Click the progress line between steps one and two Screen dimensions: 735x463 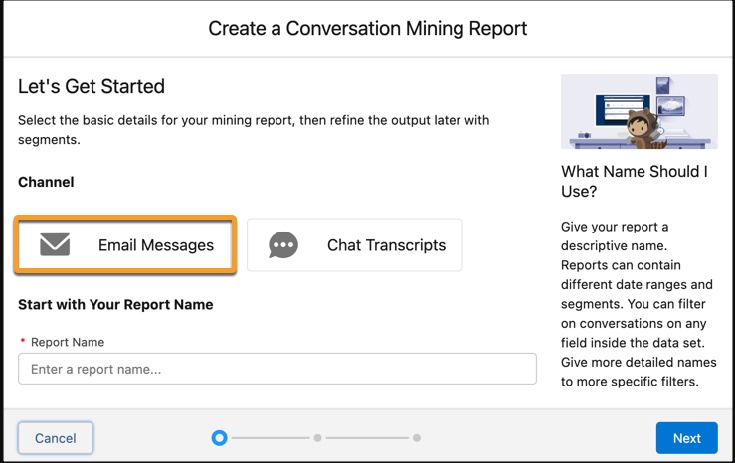(x=270, y=438)
